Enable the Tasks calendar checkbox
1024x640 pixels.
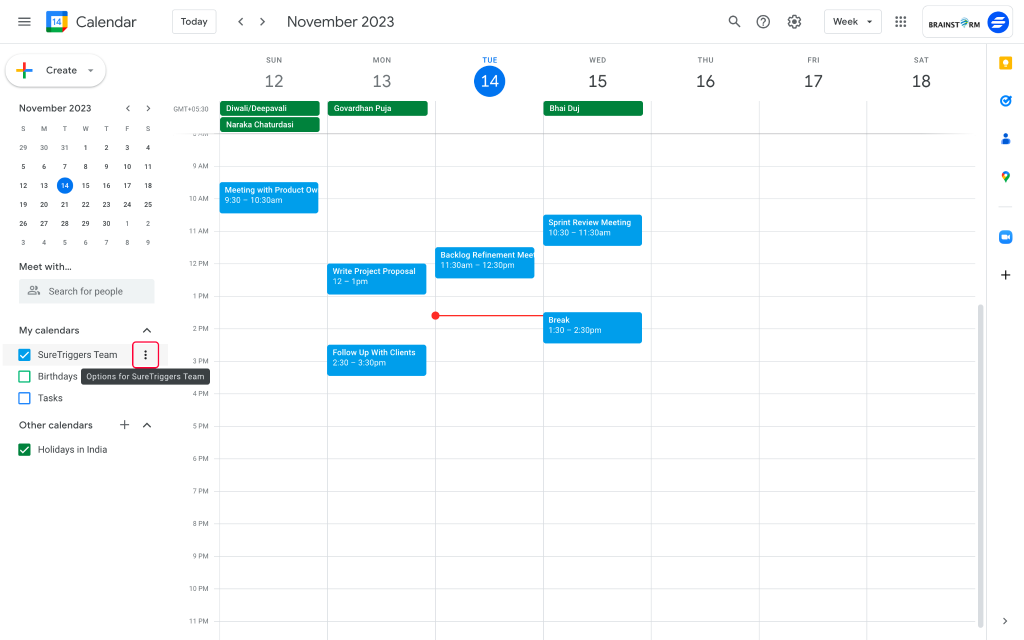click(x=23, y=398)
